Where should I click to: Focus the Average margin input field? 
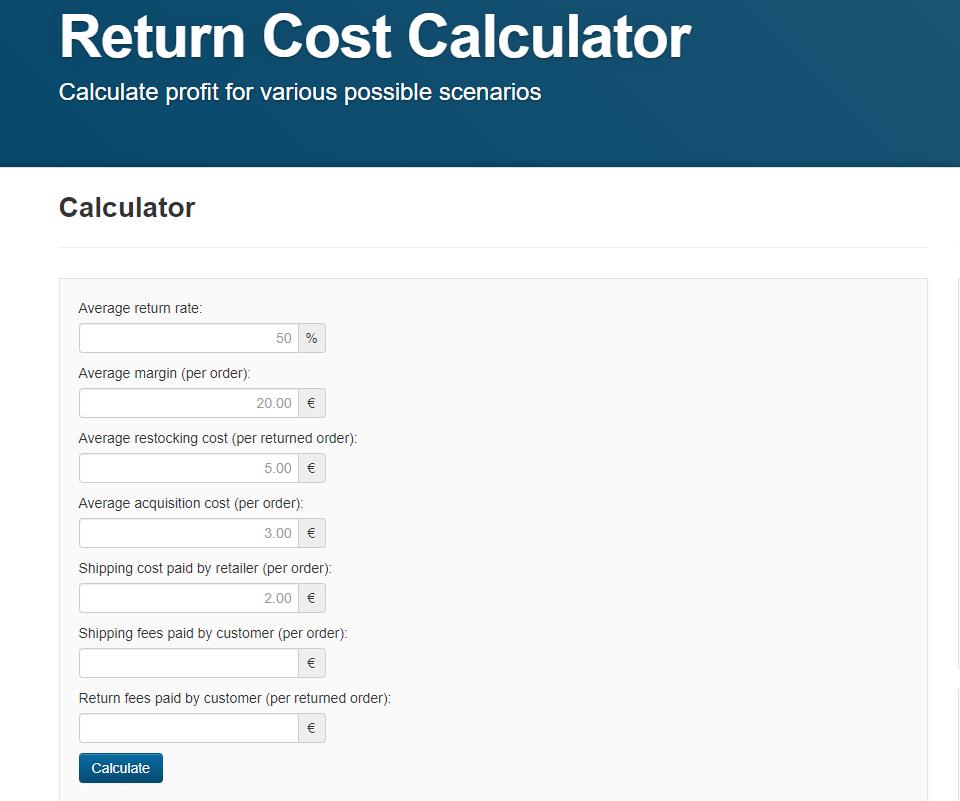coord(188,403)
